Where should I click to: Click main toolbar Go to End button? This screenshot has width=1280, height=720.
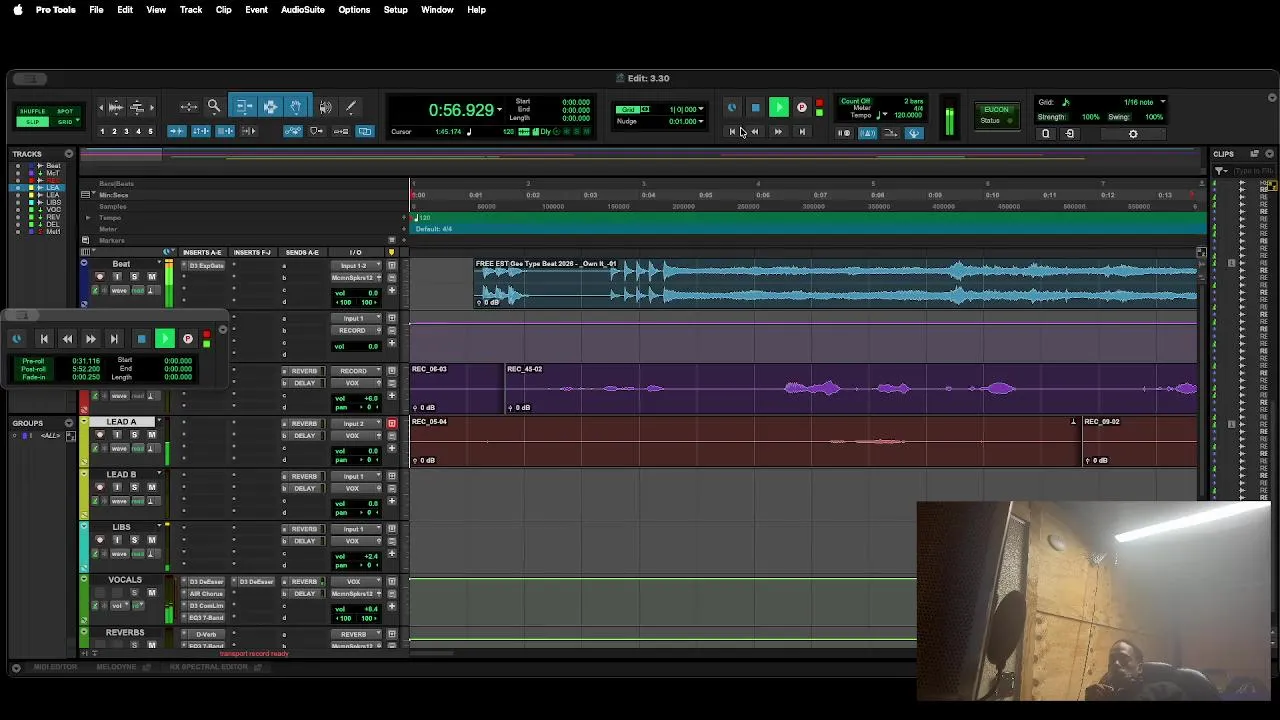click(x=801, y=131)
